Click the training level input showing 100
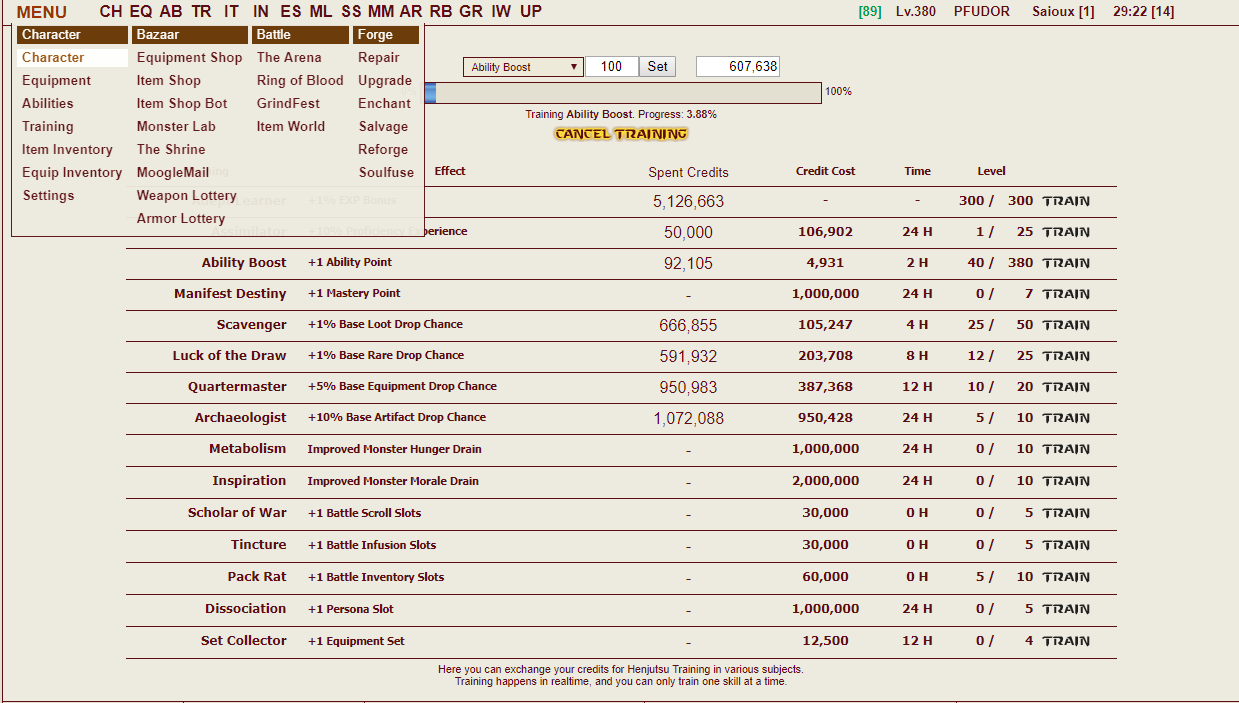Screen dimensions: 1239x703 click(611, 67)
